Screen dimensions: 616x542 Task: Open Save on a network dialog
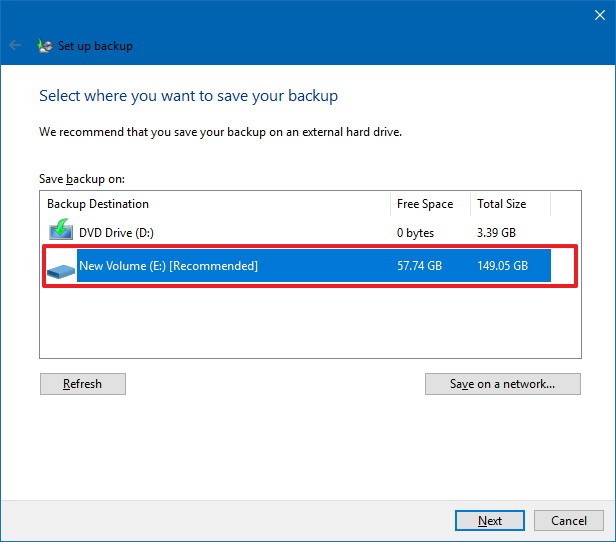[503, 384]
